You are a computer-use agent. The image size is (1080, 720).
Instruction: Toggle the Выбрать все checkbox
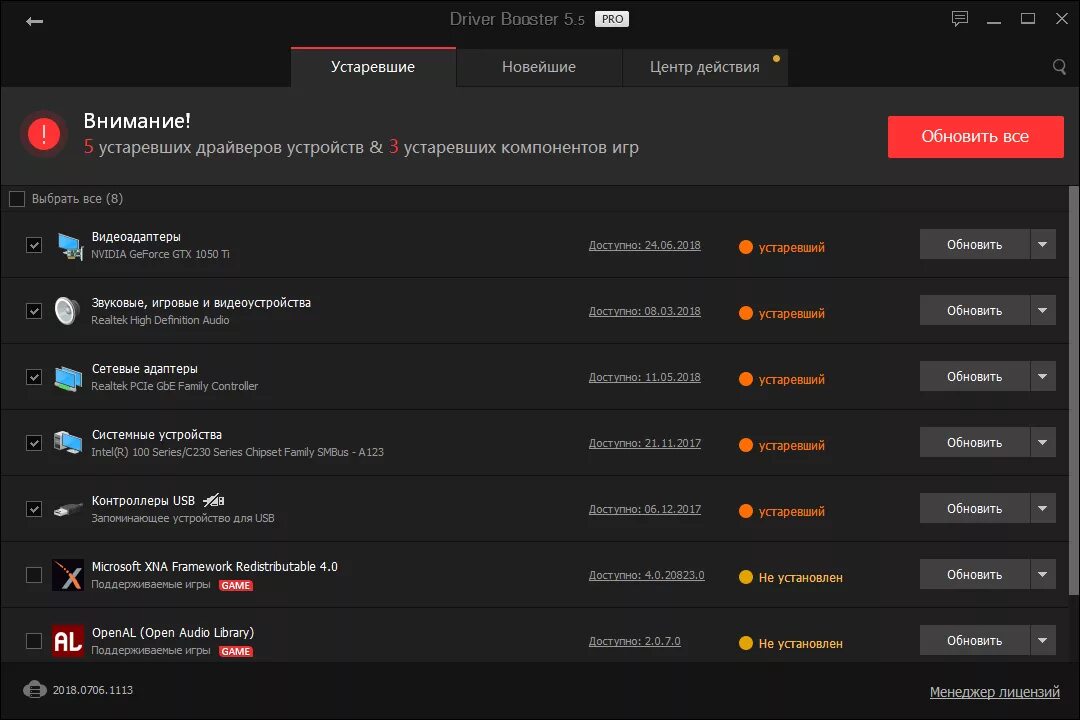pyautogui.click(x=17, y=199)
